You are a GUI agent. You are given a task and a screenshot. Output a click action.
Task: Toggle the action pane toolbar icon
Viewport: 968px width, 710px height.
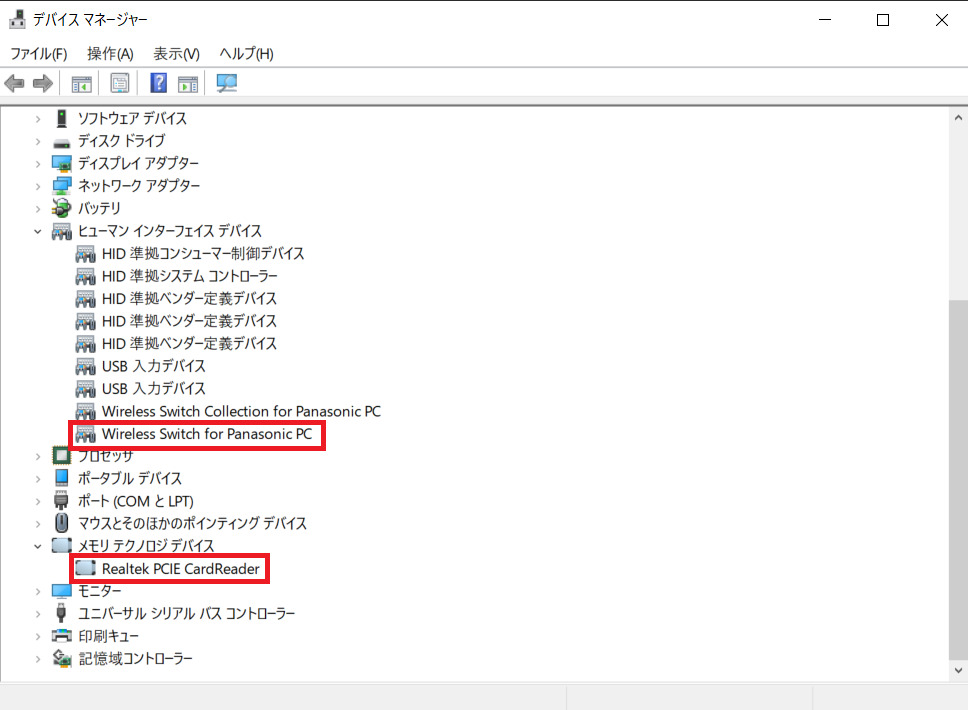188,83
